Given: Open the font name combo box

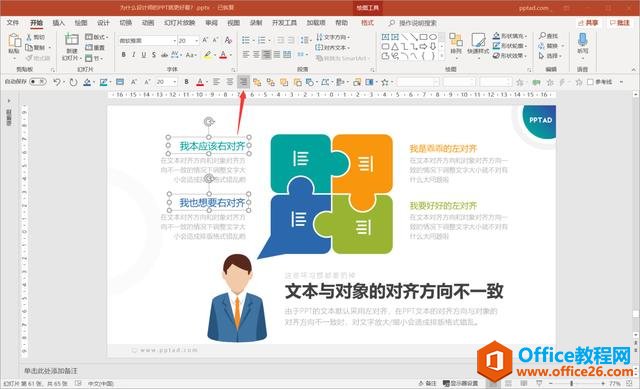Looking at the screenshot, I should coord(147,40).
